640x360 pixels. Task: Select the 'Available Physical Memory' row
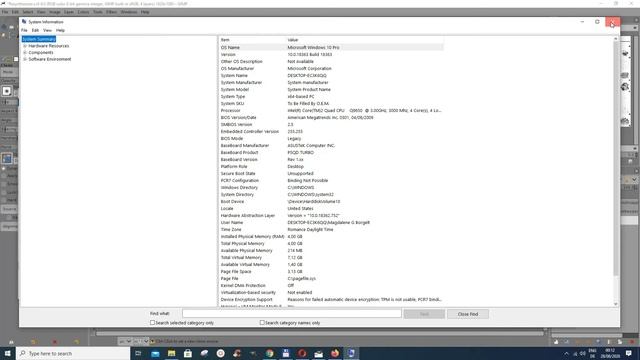coord(331,250)
